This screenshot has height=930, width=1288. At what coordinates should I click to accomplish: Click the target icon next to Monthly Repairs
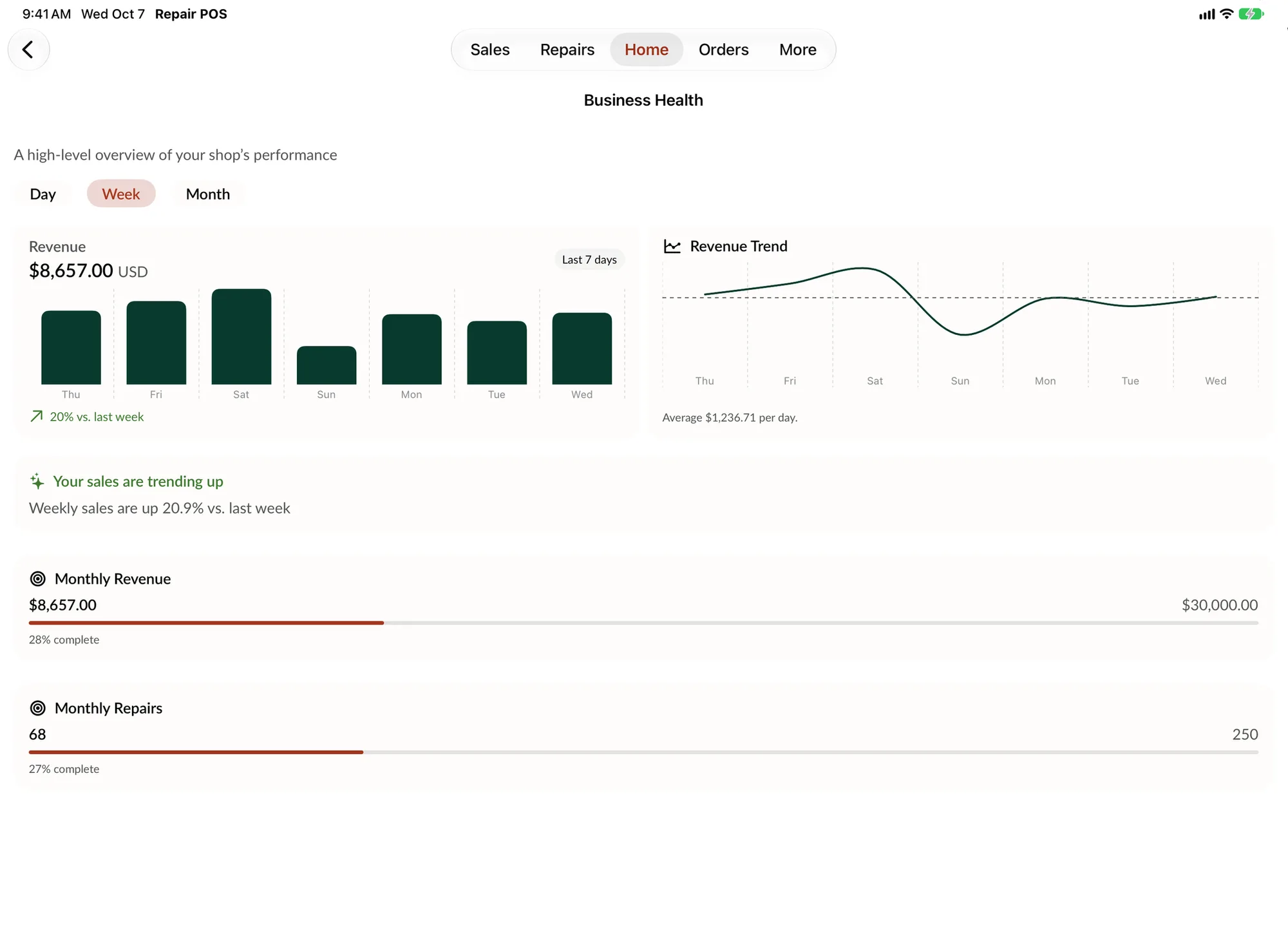coord(38,708)
